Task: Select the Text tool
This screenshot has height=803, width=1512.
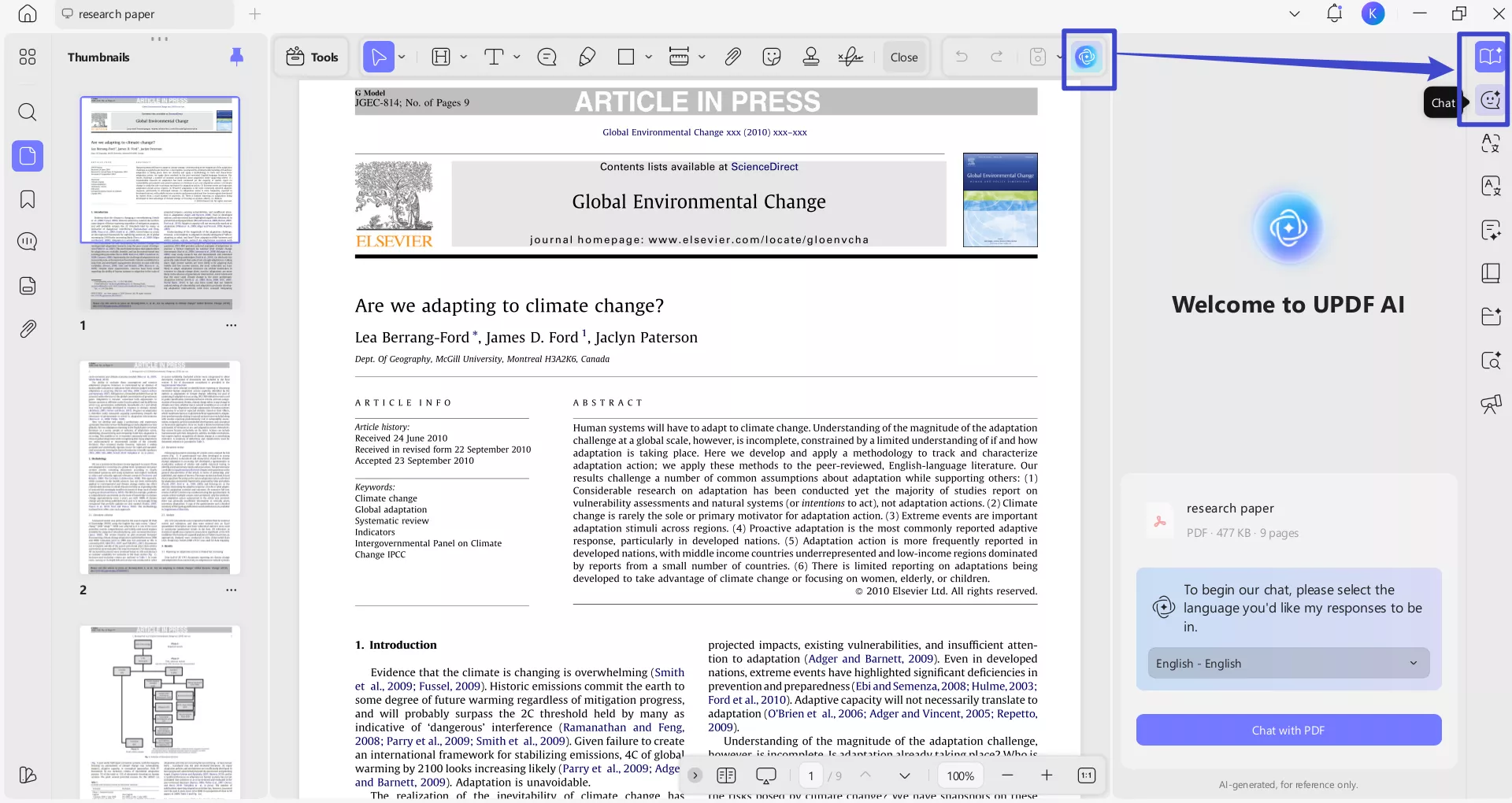Action: click(x=495, y=57)
